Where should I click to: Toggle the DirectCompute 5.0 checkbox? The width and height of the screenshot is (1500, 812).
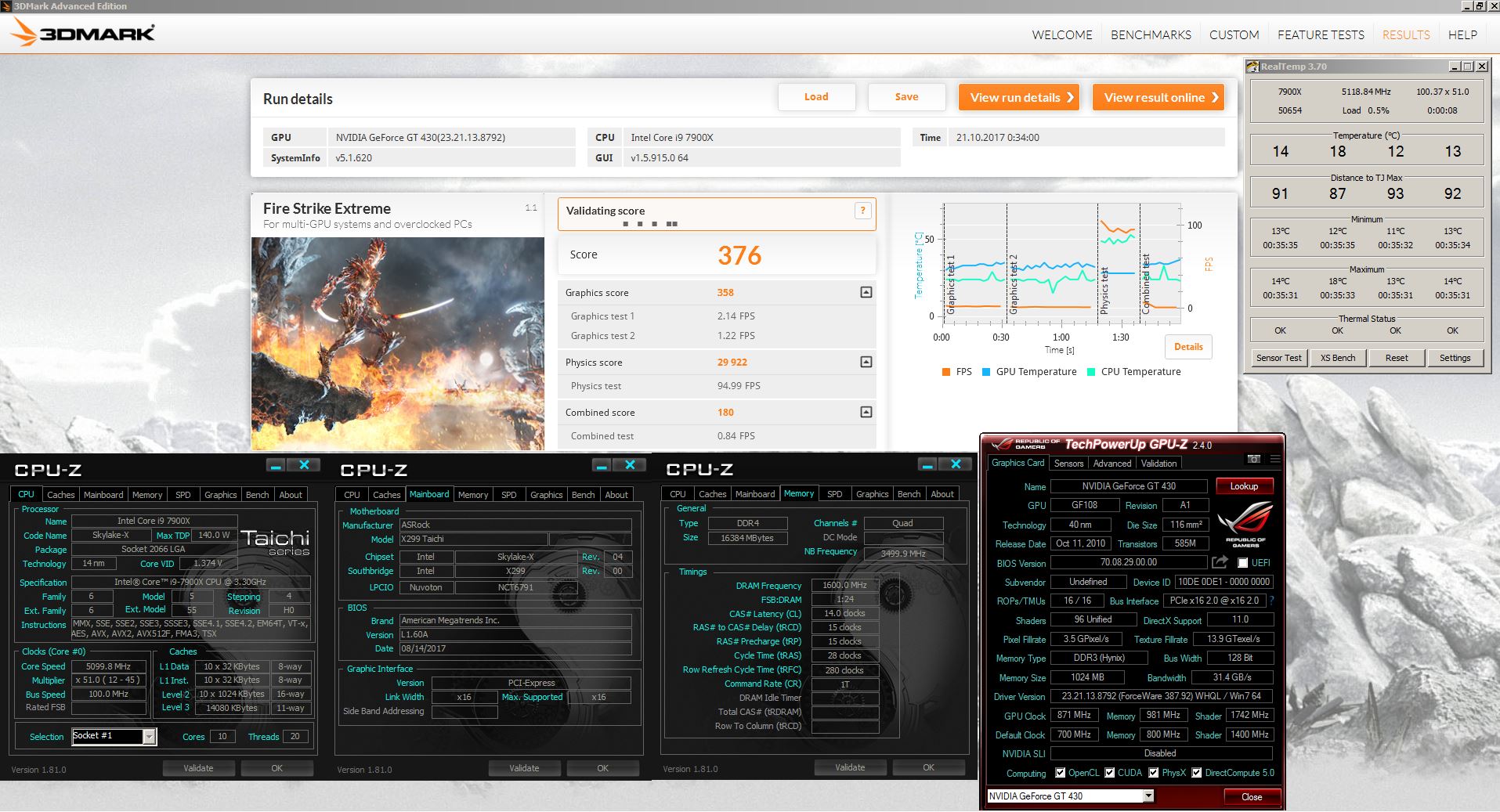(x=1196, y=773)
